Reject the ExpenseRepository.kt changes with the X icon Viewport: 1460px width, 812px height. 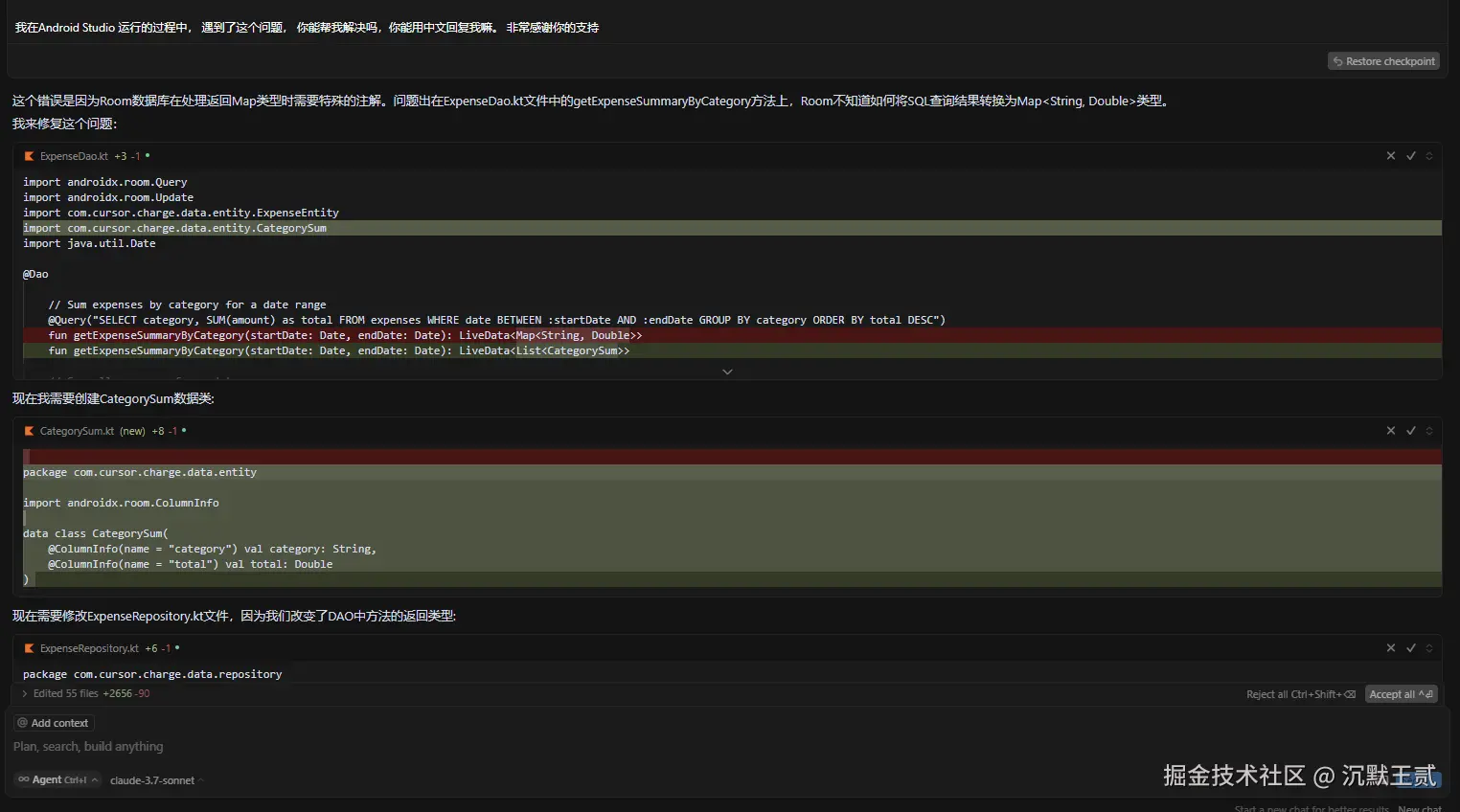[x=1391, y=648]
